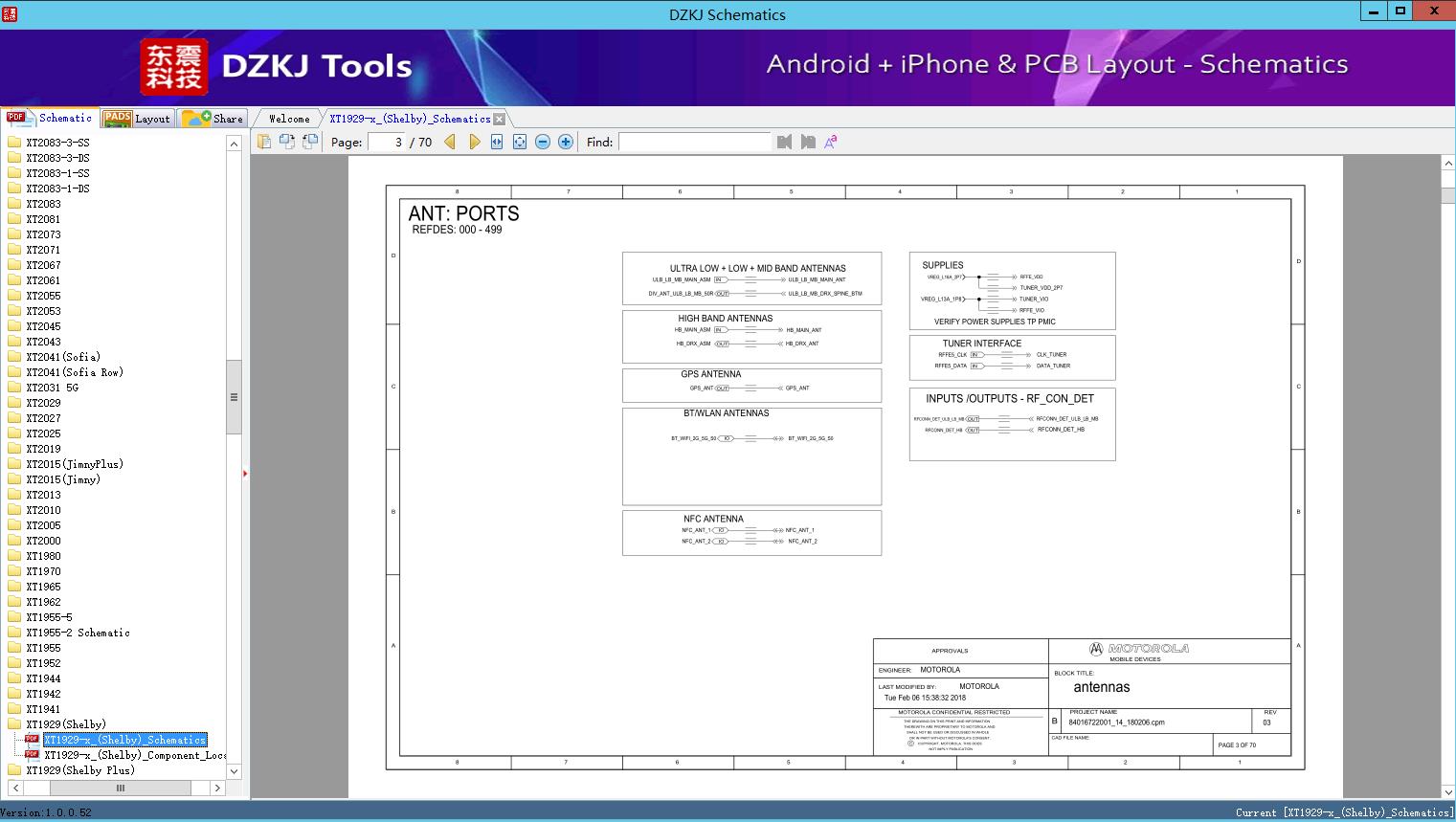The width and height of the screenshot is (1456, 822).
Task: Switch to the Schematic tab
Action: pos(50,118)
